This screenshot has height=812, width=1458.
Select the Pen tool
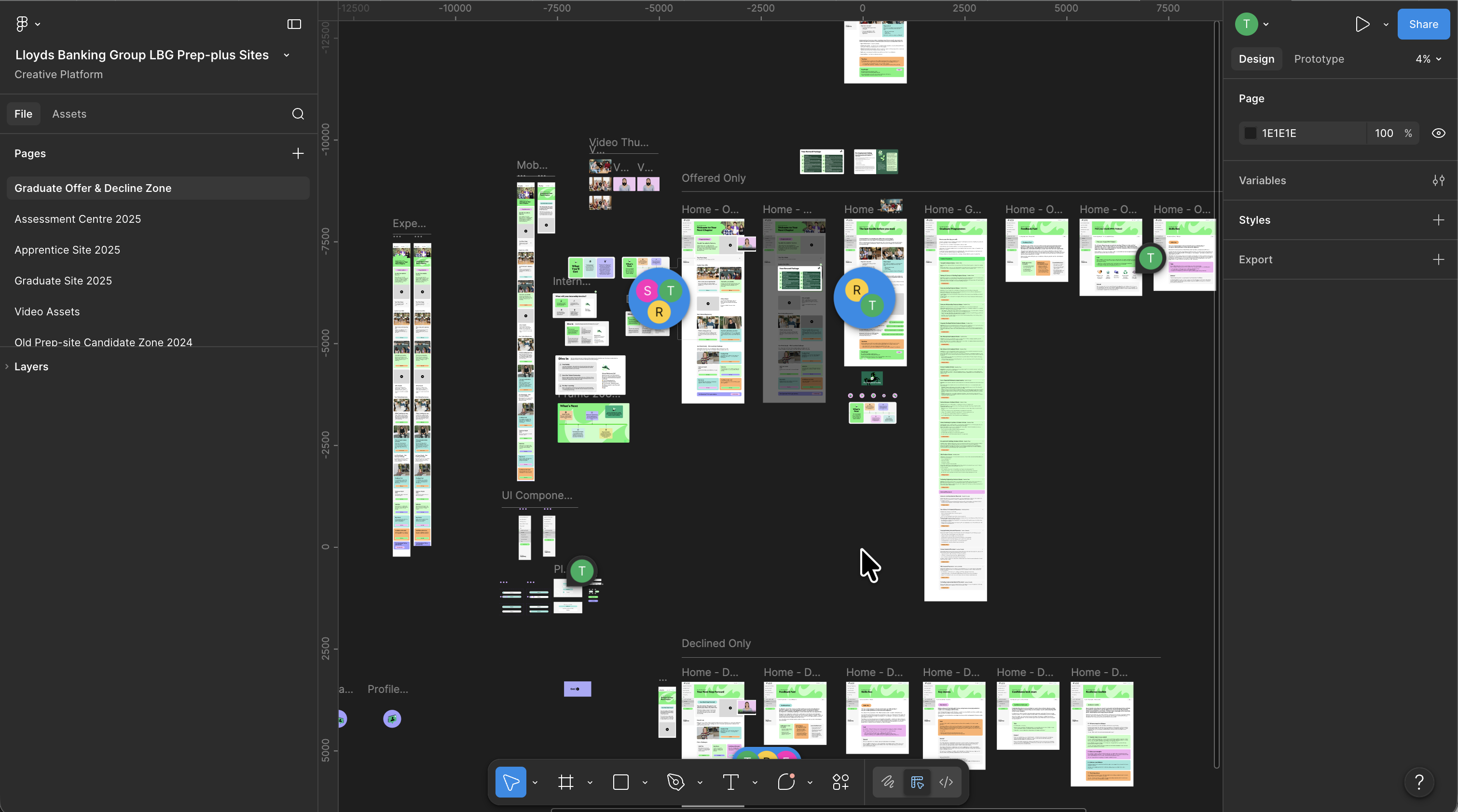(676, 782)
